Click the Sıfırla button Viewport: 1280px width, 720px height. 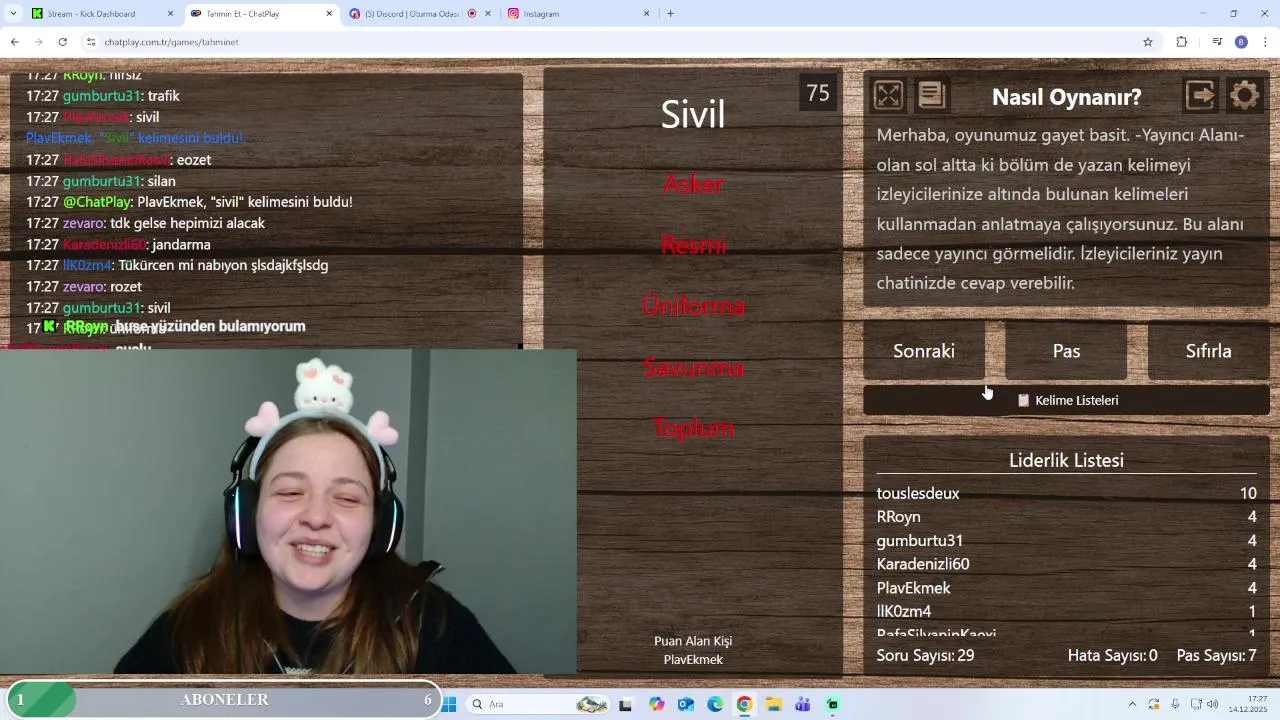(x=1208, y=351)
